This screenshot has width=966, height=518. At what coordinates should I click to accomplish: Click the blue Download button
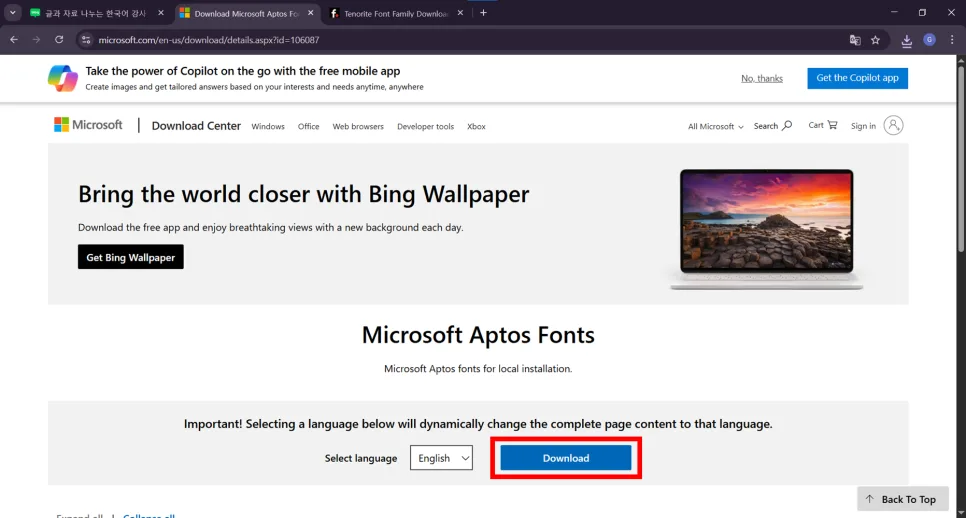tap(566, 458)
